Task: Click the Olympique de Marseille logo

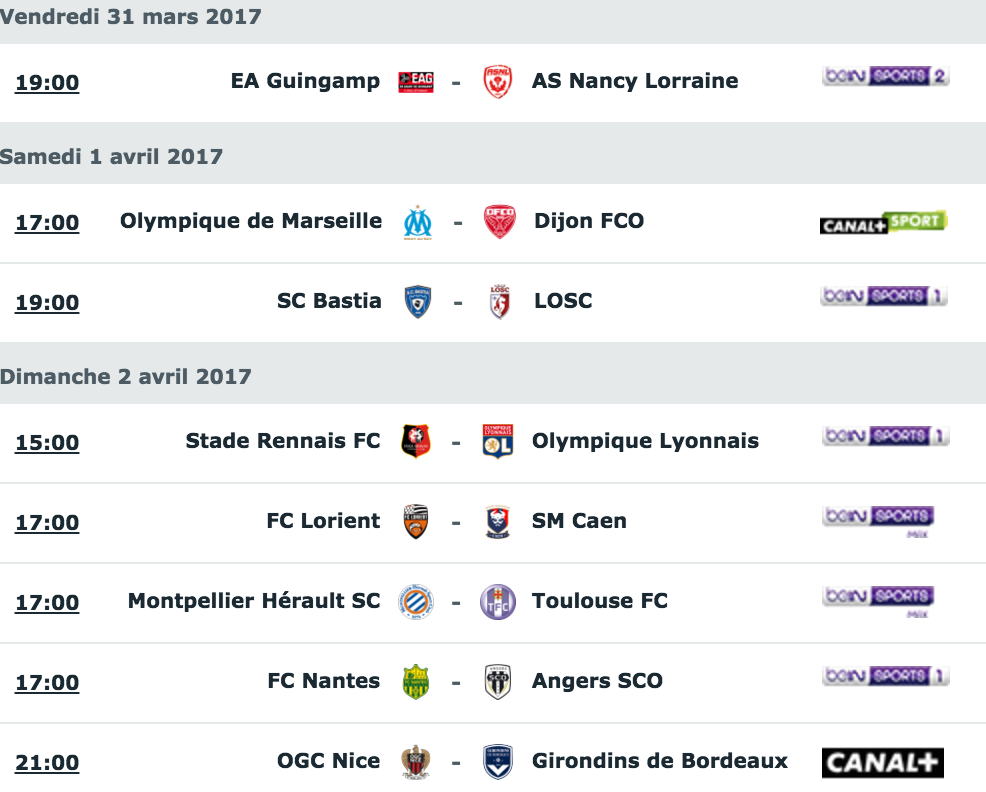Action: coord(418,223)
